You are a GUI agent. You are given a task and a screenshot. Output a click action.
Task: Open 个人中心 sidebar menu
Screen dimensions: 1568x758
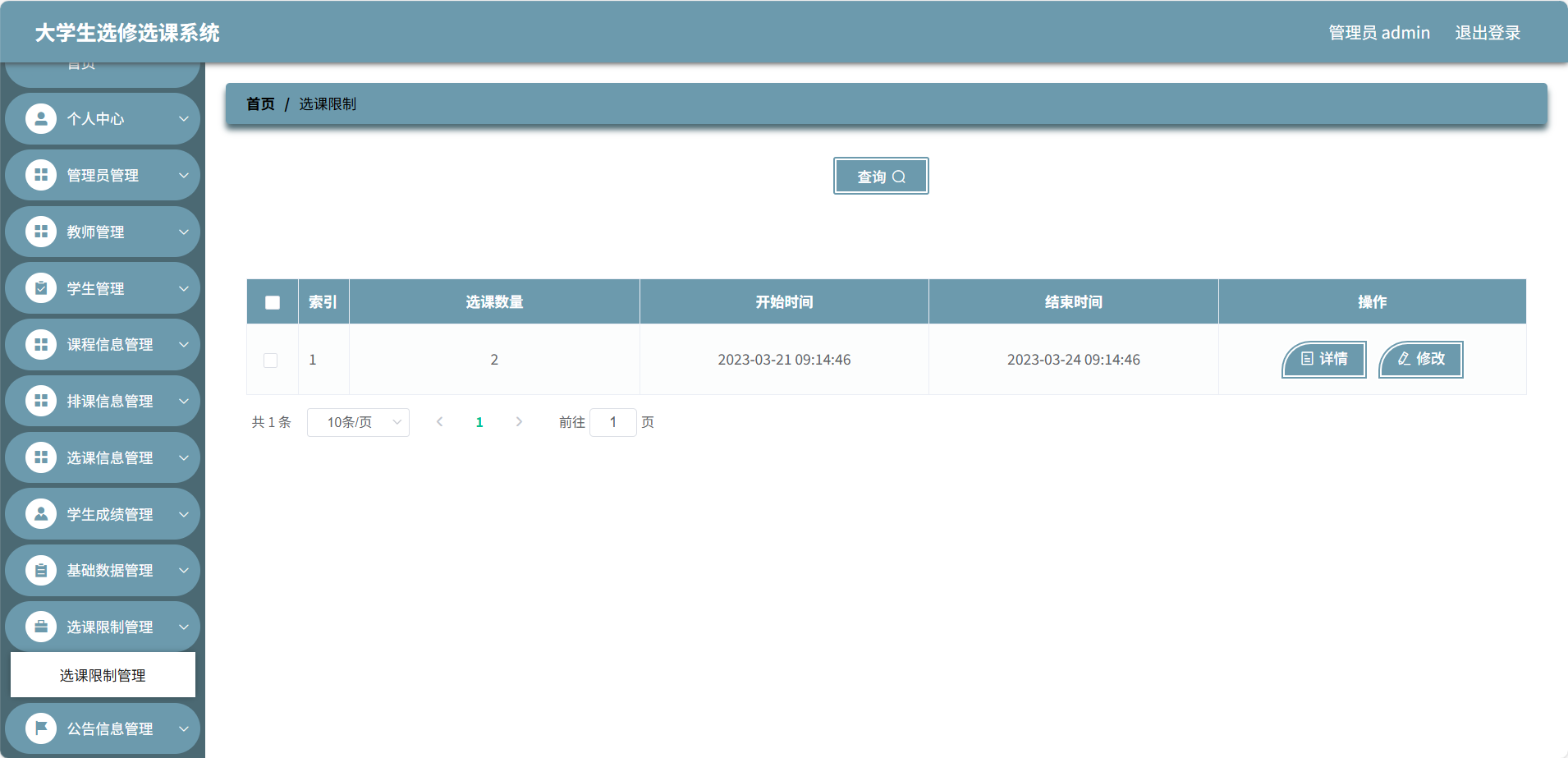coord(103,118)
